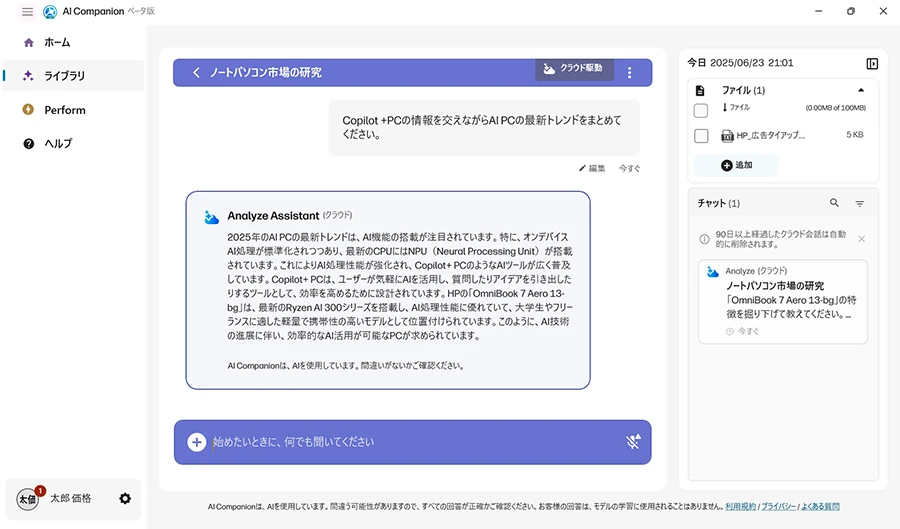Focus the 始めたいときに、何でも聞いてください input field
This screenshot has height=529, width=900.
click(413, 442)
